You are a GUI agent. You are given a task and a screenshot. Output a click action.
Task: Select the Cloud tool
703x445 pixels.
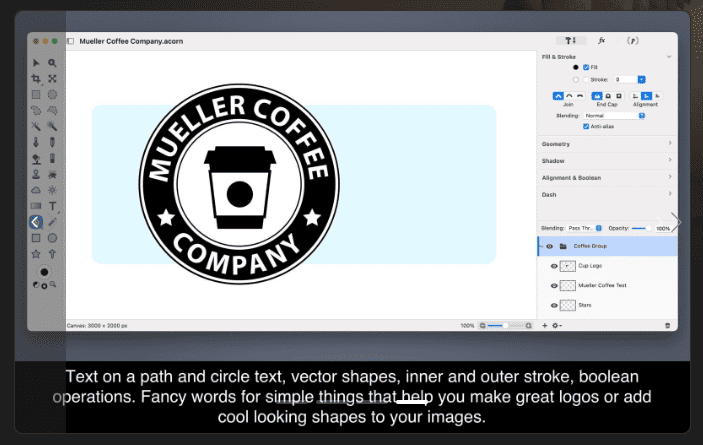36,190
